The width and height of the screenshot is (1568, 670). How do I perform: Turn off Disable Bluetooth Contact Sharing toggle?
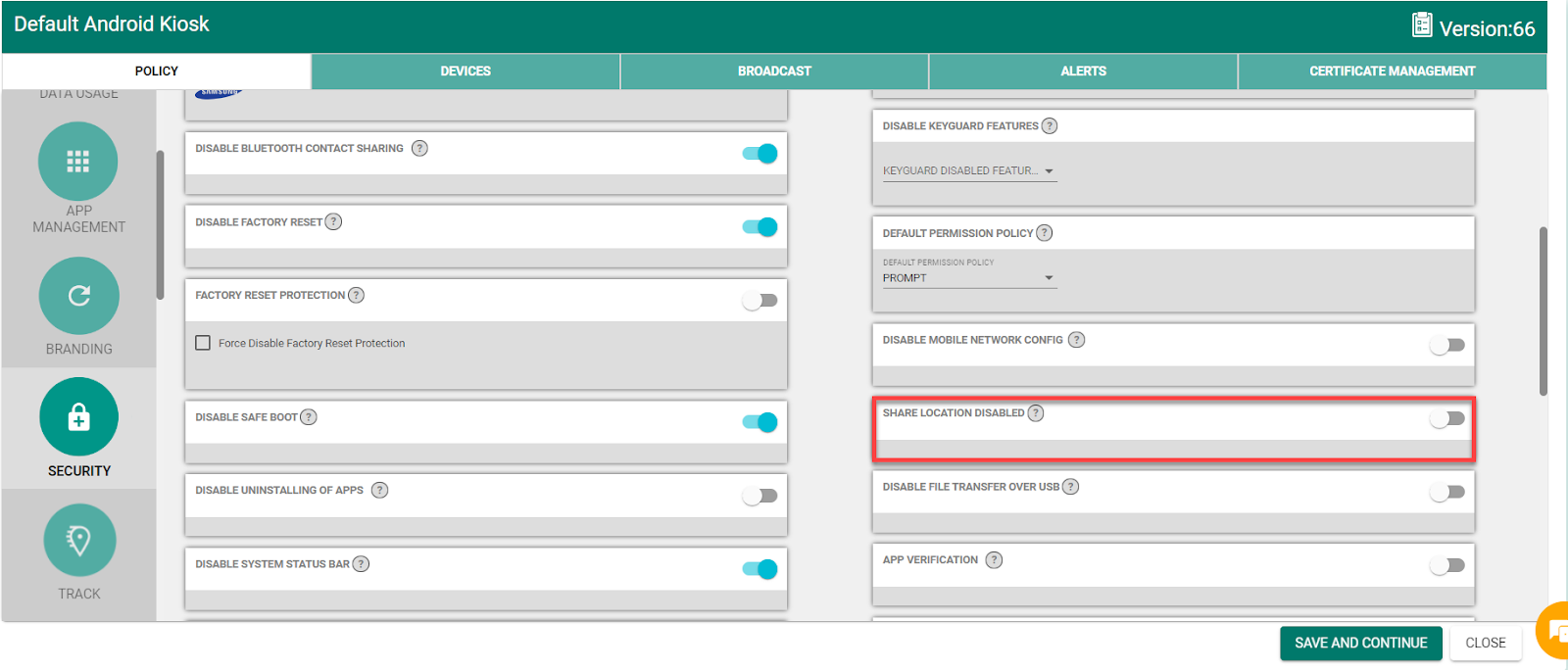[x=760, y=154]
